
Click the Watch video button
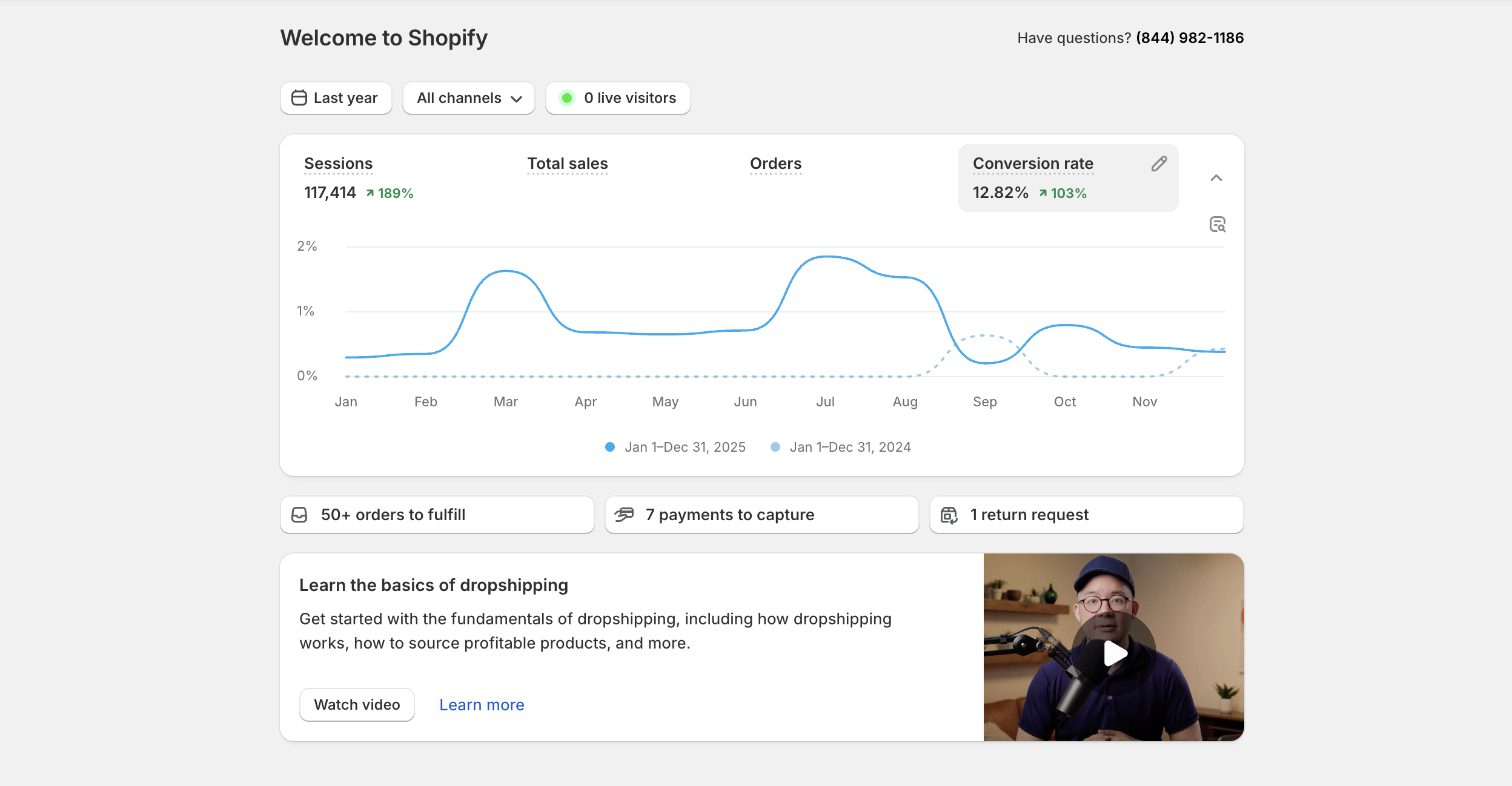[x=357, y=705]
